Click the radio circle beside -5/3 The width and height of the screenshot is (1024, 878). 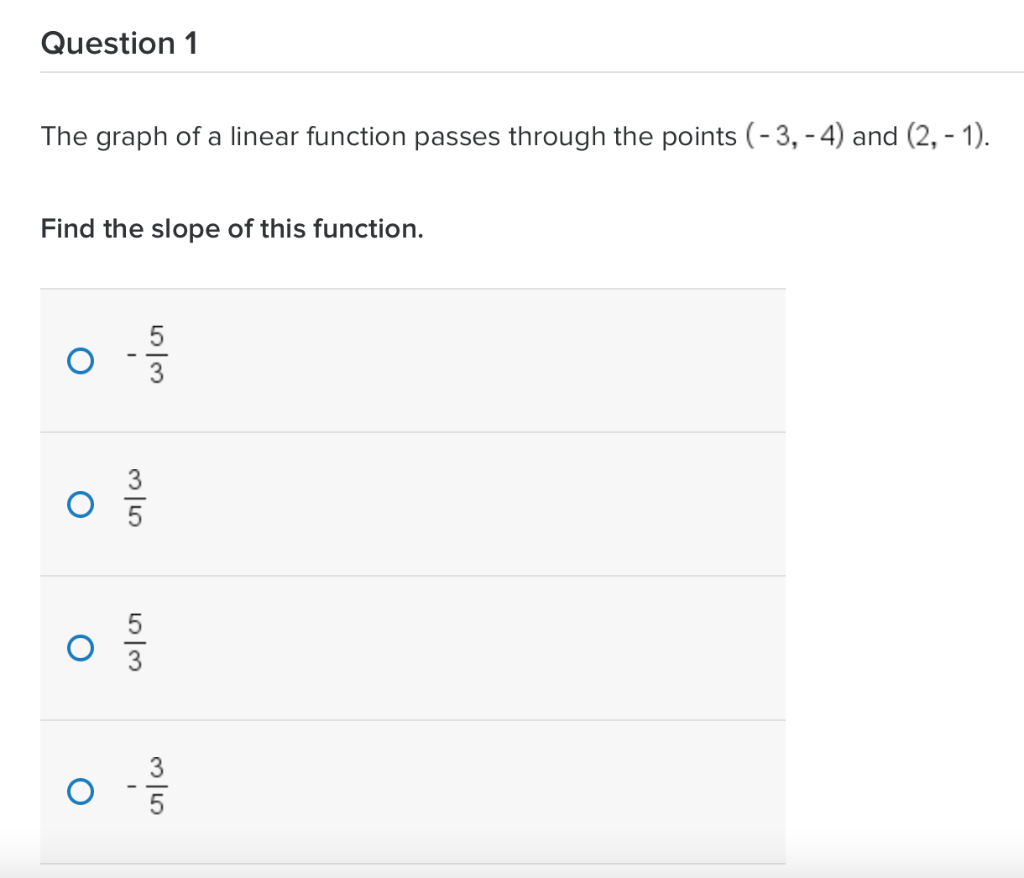(80, 360)
